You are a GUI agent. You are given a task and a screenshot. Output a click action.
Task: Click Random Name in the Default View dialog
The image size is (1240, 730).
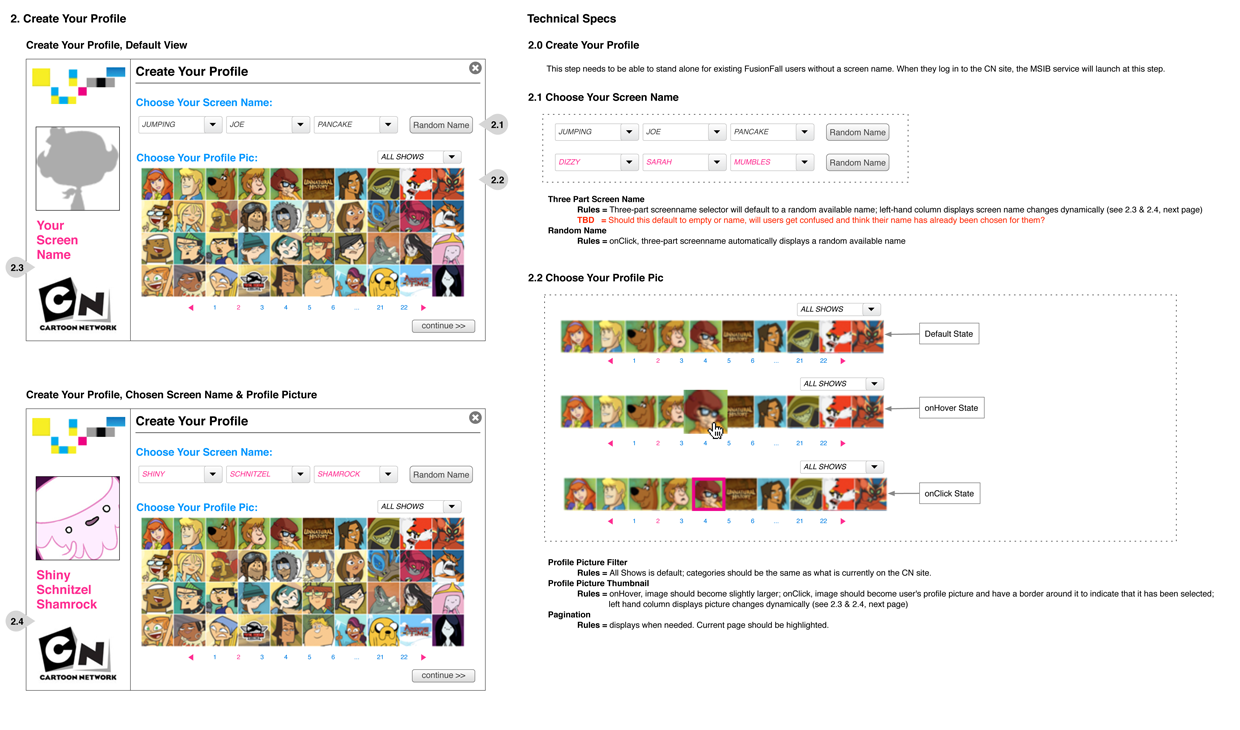coord(441,125)
